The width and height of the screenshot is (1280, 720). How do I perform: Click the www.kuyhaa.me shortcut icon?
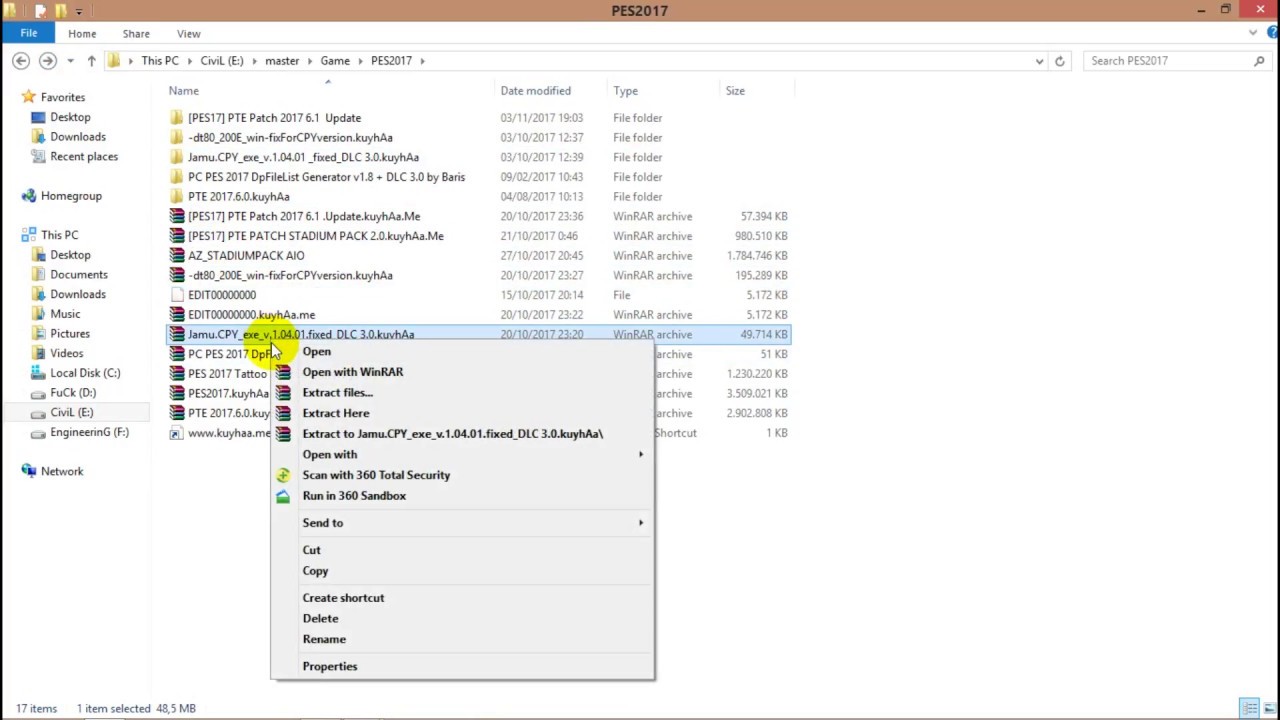tap(177, 433)
